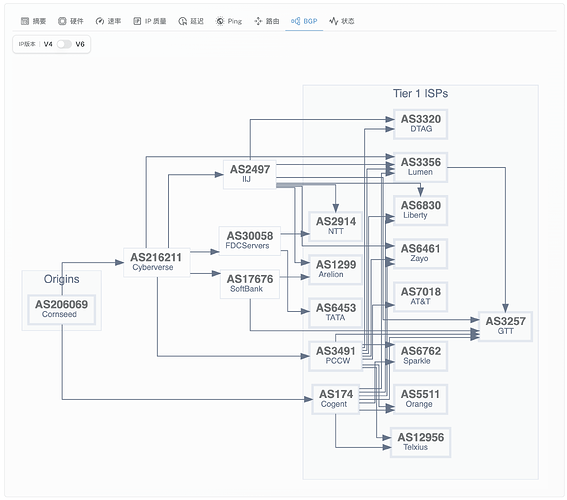The width and height of the screenshot is (567, 500).
Task: Go to the 延迟 latency tab
Action: [x=191, y=21]
